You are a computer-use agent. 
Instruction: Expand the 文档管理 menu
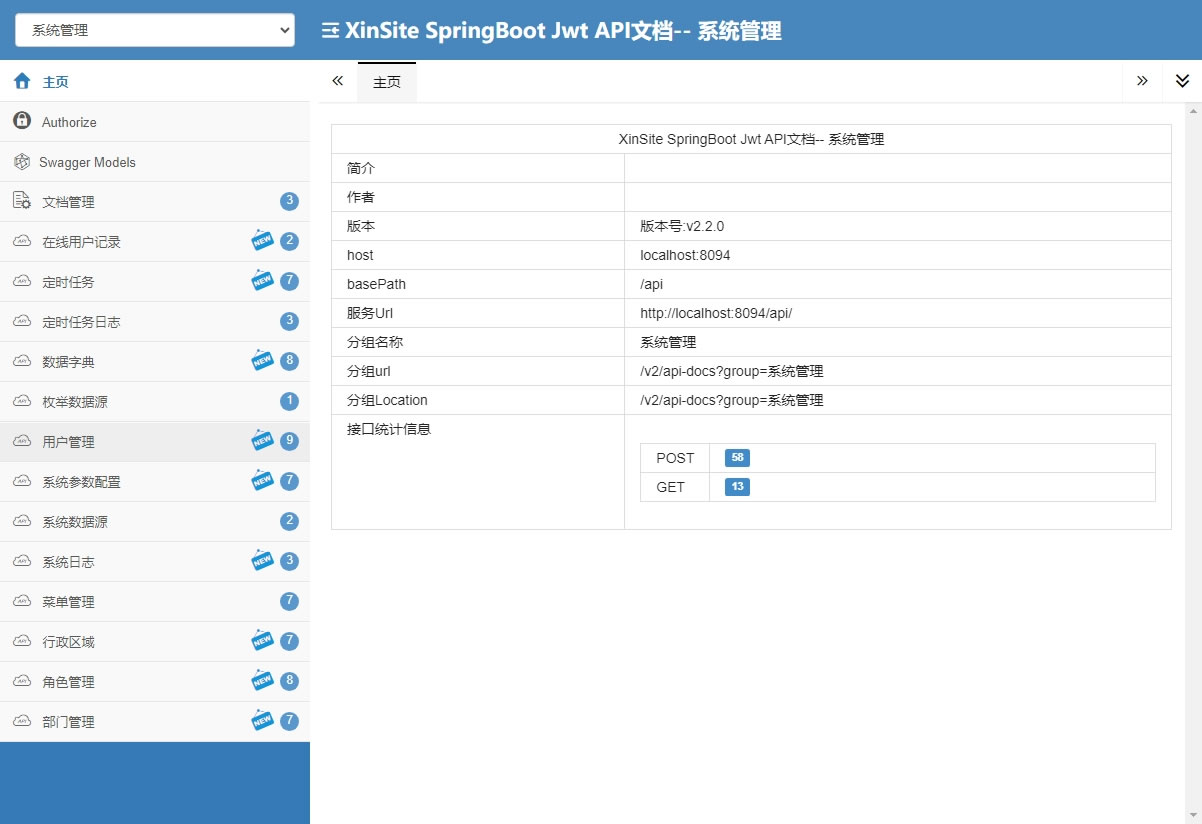155,201
